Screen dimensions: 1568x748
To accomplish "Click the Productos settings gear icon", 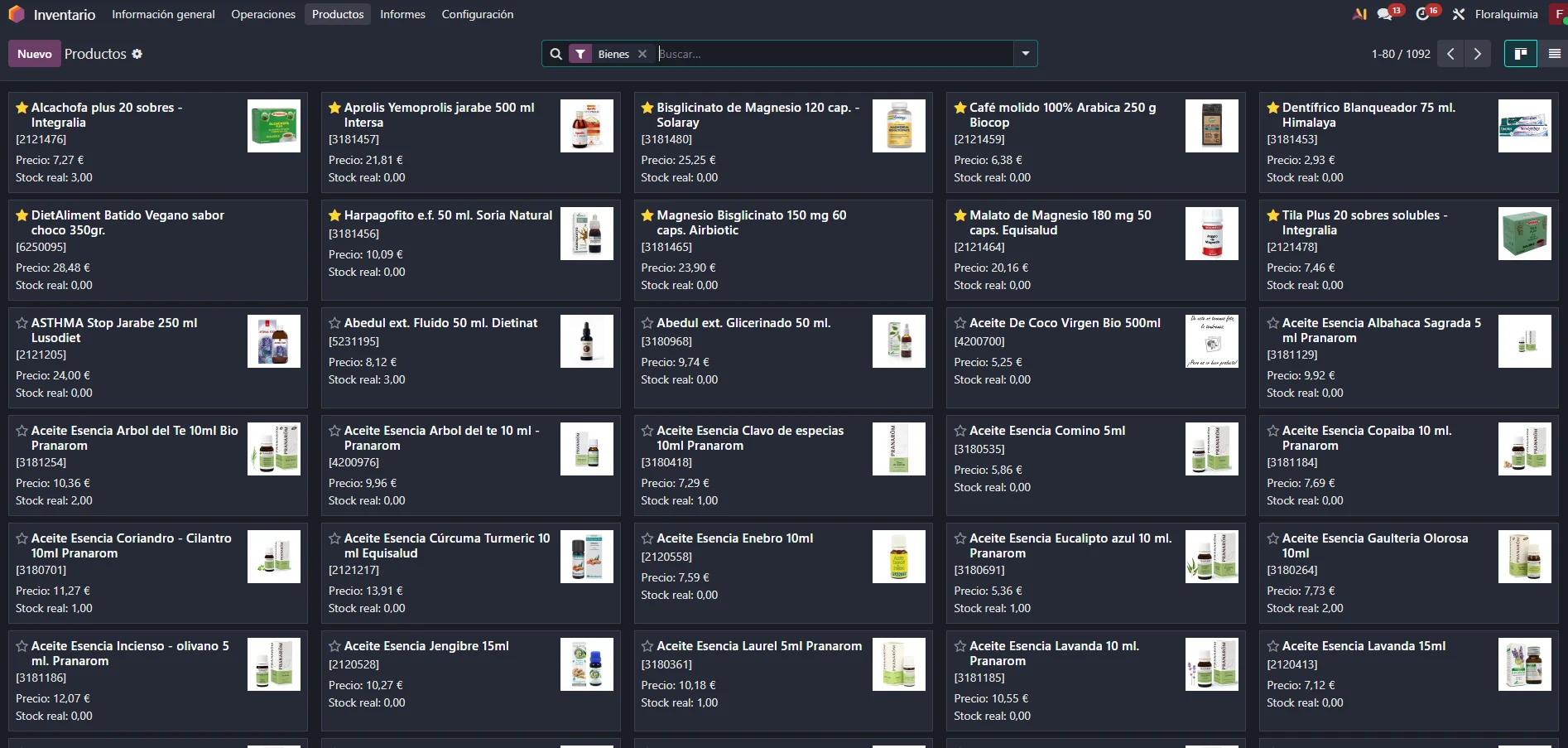I will point(137,54).
